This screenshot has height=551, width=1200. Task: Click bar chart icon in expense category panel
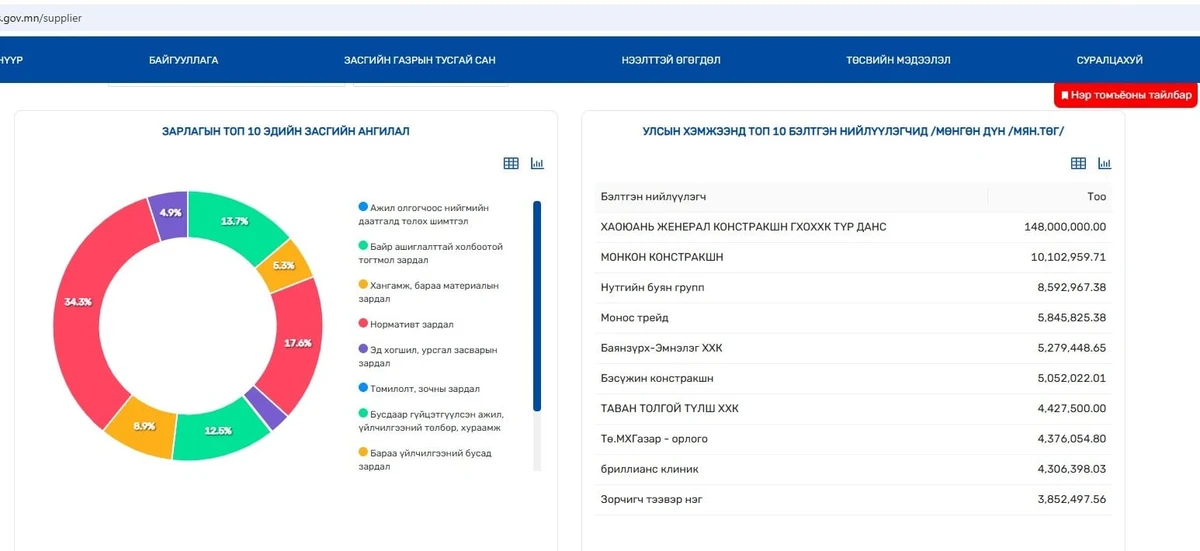(537, 164)
